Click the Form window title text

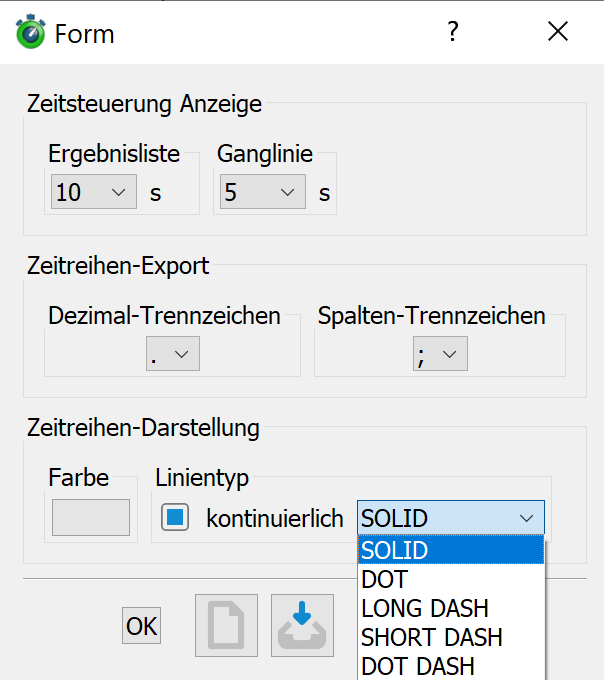(85, 34)
